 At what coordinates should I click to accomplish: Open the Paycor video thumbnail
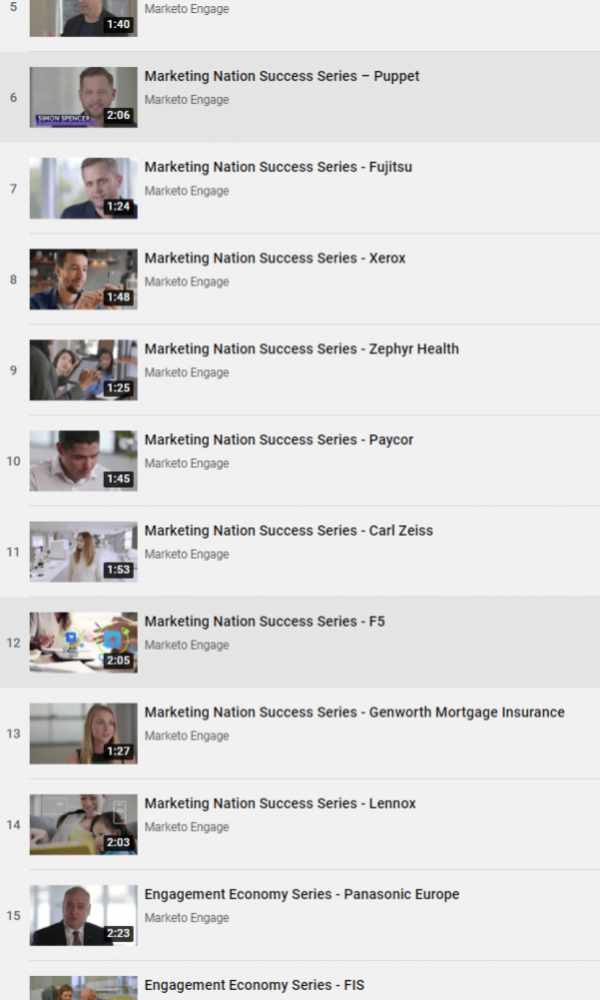(84, 461)
